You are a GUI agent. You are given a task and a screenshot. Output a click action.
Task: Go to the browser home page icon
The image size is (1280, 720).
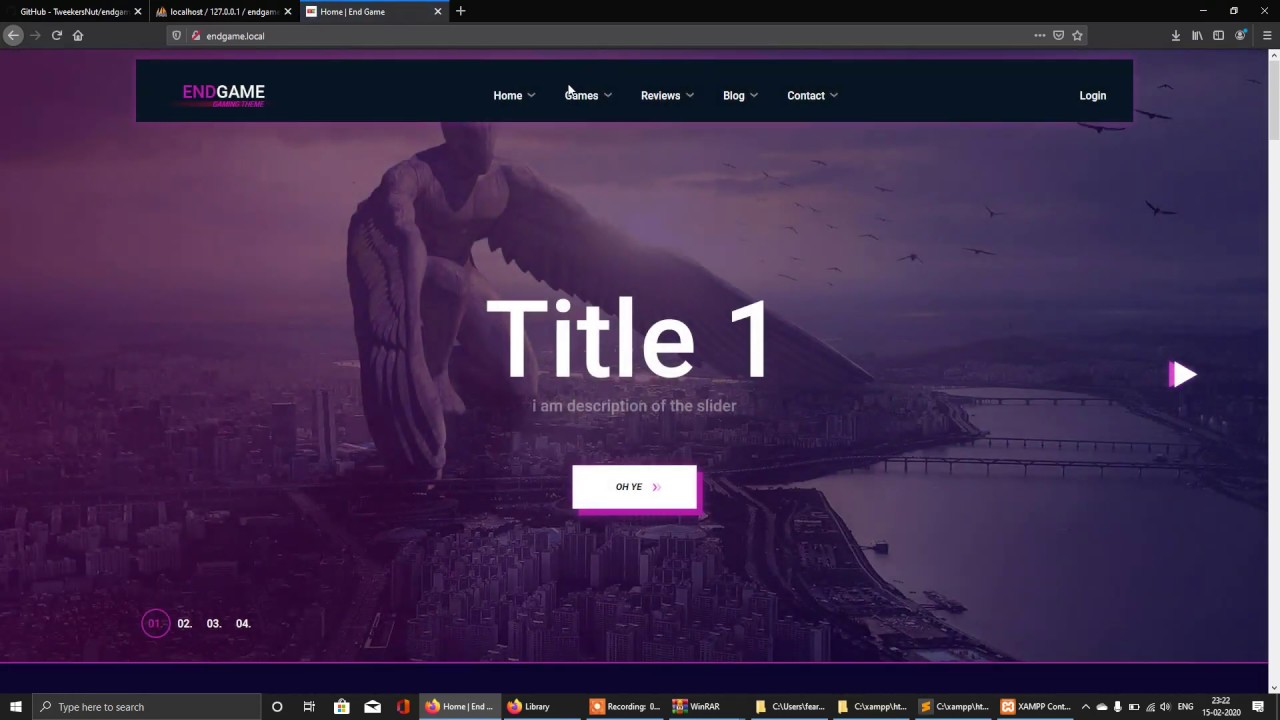tap(78, 35)
